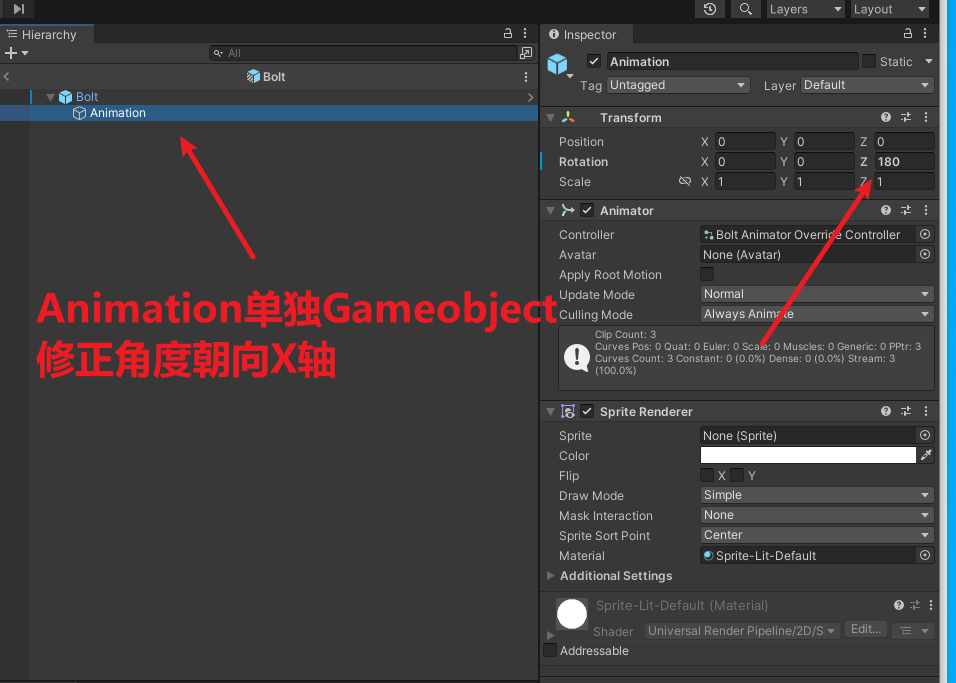Open the Animator help icon
Image resolution: width=956 pixels, height=683 pixels.
click(886, 210)
